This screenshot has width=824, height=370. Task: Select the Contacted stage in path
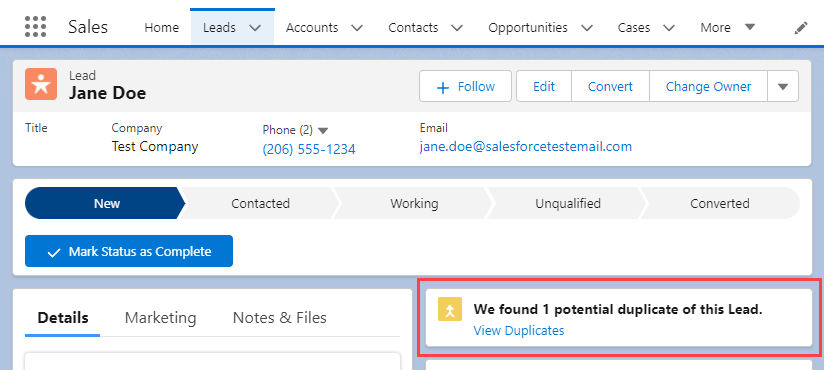pyautogui.click(x=260, y=203)
